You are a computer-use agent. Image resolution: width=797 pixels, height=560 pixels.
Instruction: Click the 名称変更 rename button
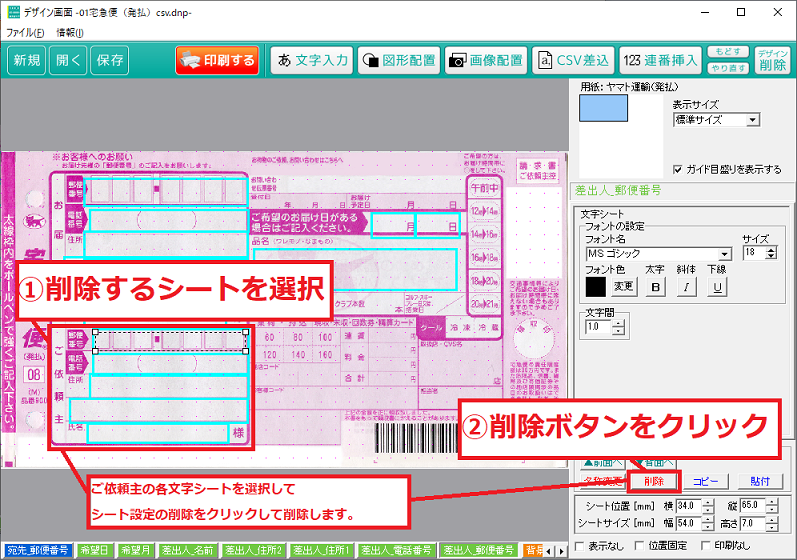pos(602,481)
